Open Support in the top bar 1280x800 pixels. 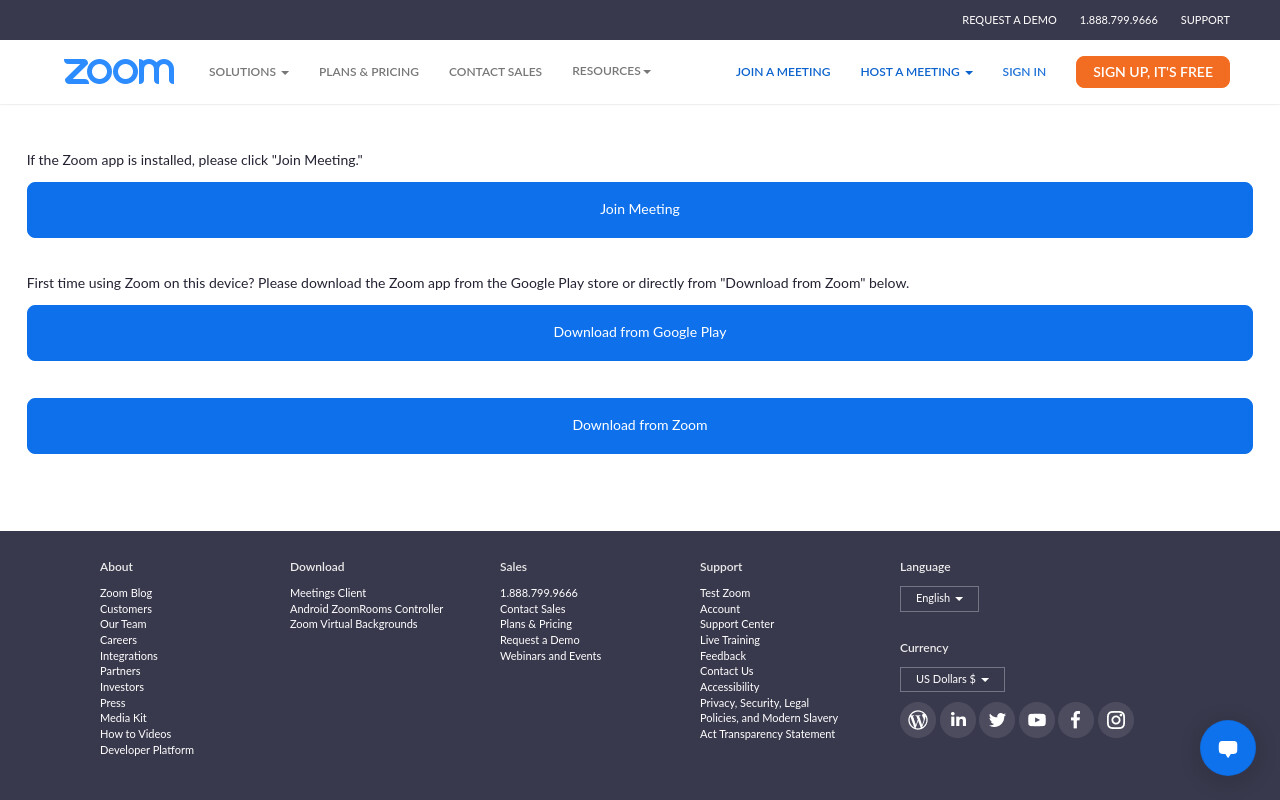point(1205,20)
